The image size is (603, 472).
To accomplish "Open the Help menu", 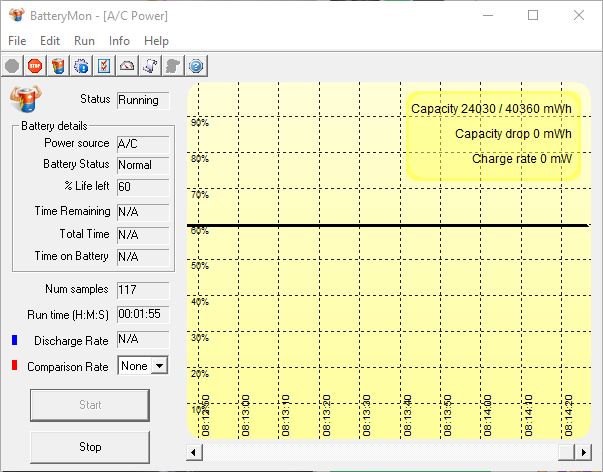I will (156, 41).
